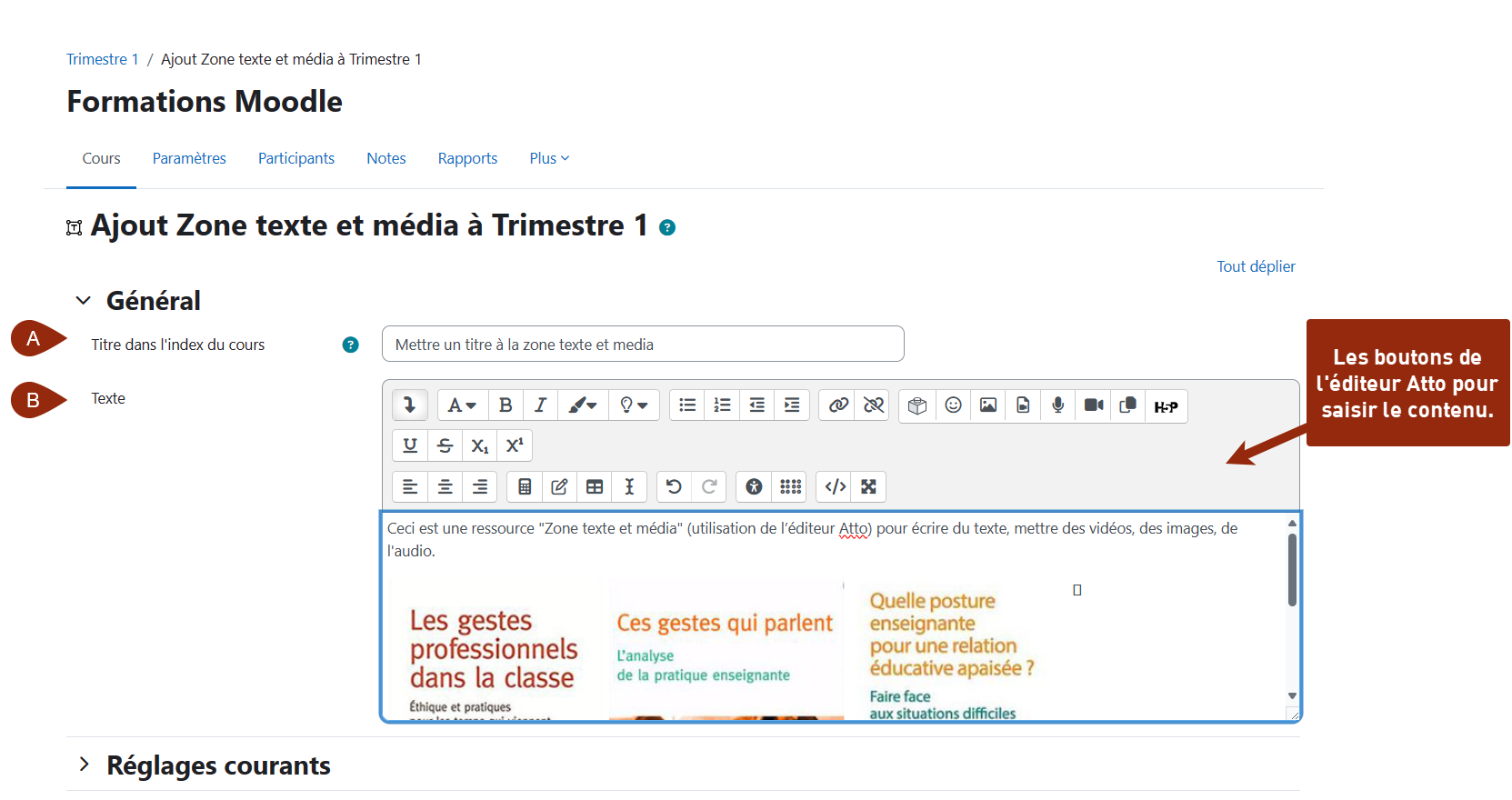The image size is (1512, 800).
Task: Open manage files icon
Action: click(x=1128, y=405)
